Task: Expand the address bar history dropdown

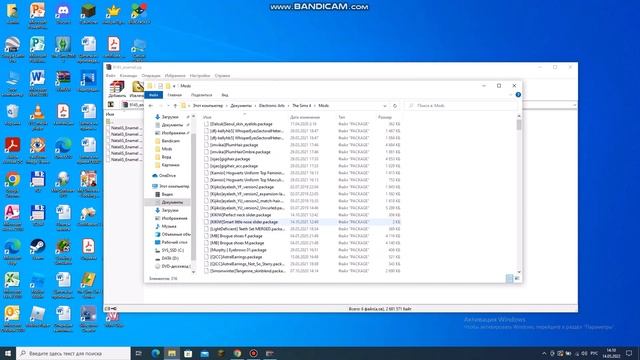Action: coord(385,106)
